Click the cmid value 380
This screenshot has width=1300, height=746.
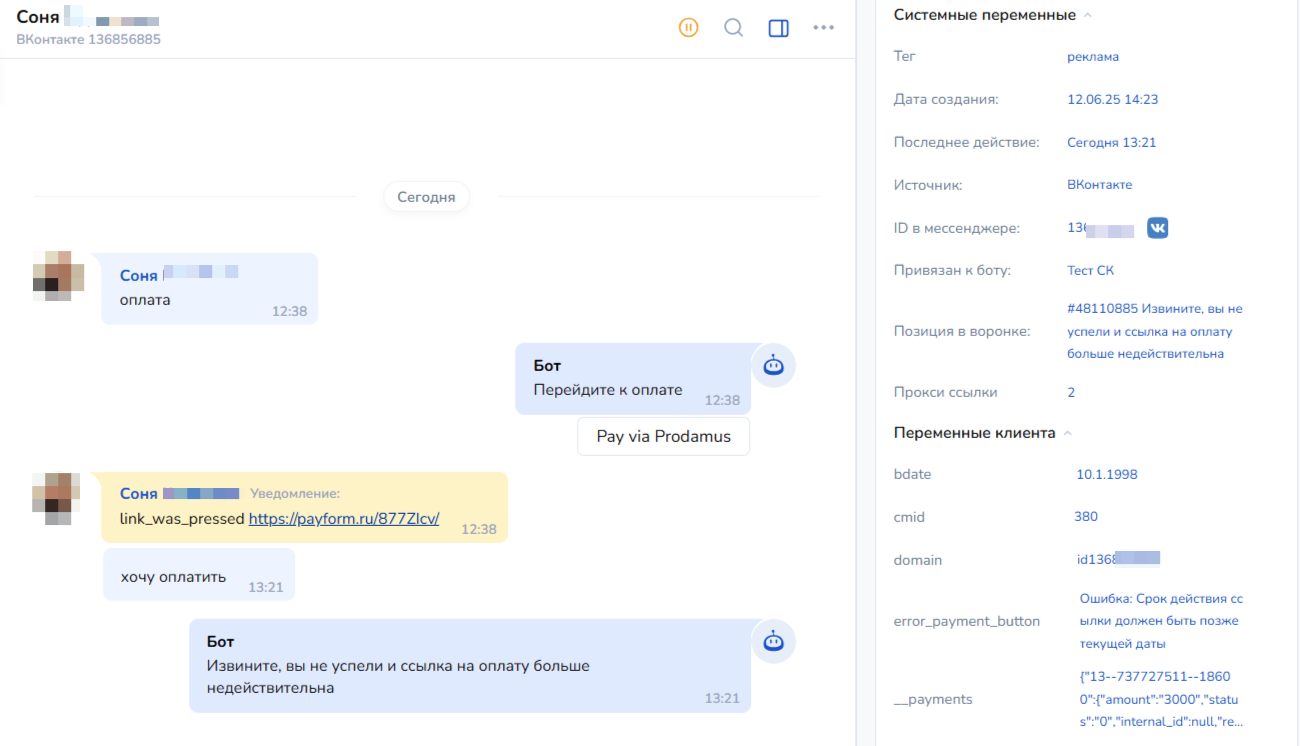(1085, 517)
